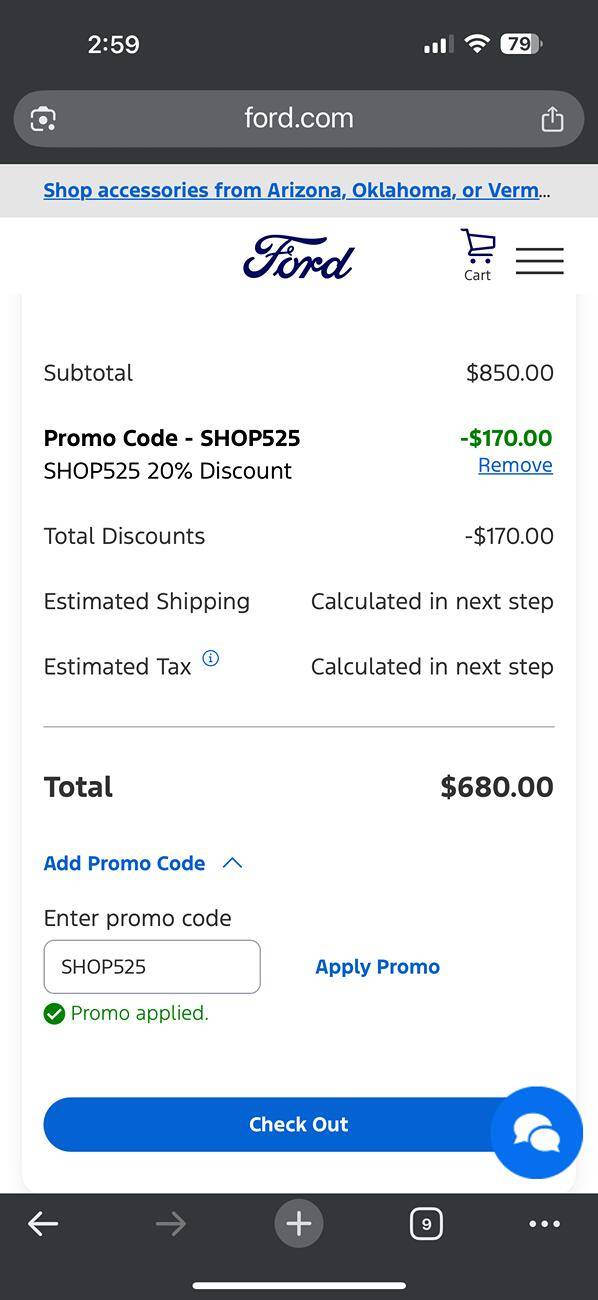This screenshot has width=598, height=1300.
Task: Click the Check Out button
Action: pos(298,1124)
